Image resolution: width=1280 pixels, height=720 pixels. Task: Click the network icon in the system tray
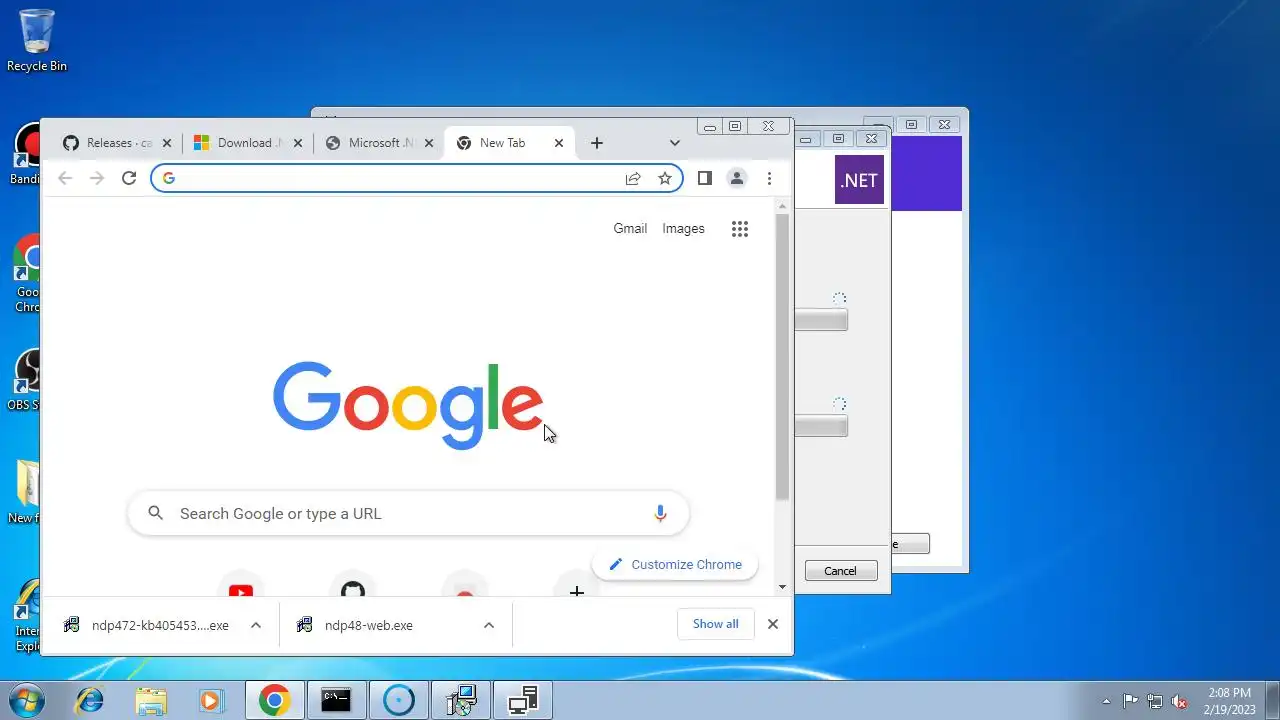(x=1155, y=701)
